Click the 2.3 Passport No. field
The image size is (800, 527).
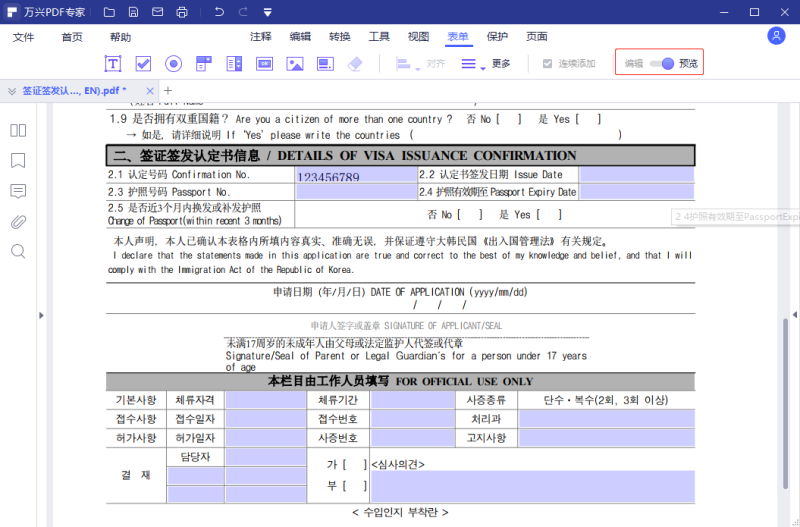(356, 192)
